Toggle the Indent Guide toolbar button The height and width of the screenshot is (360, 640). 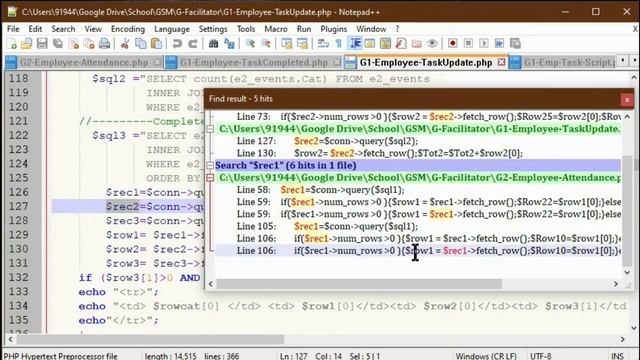click(x=355, y=44)
